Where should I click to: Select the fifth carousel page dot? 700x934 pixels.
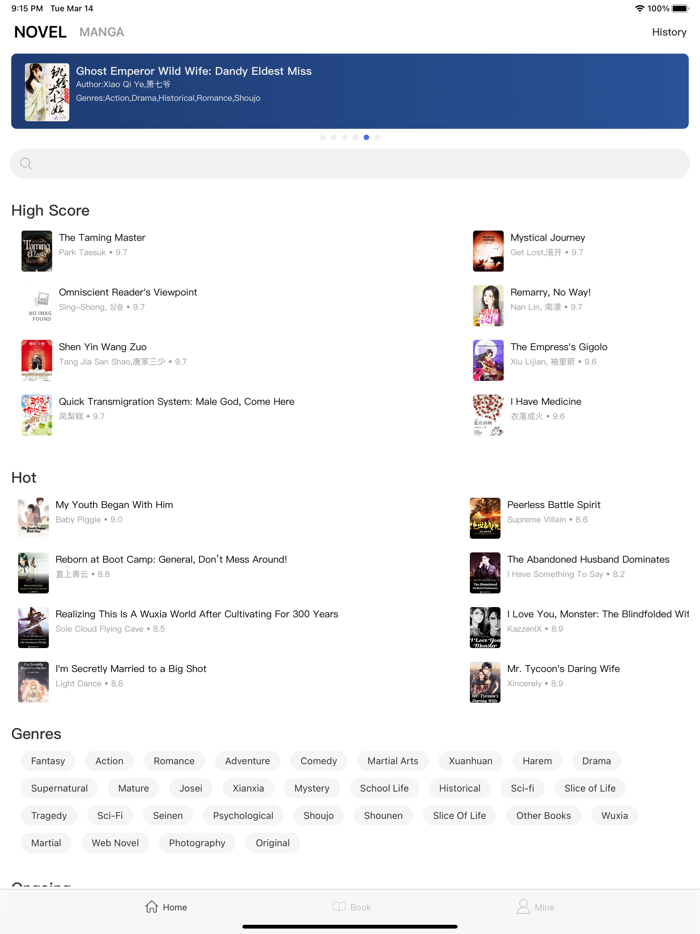(366, 138)
